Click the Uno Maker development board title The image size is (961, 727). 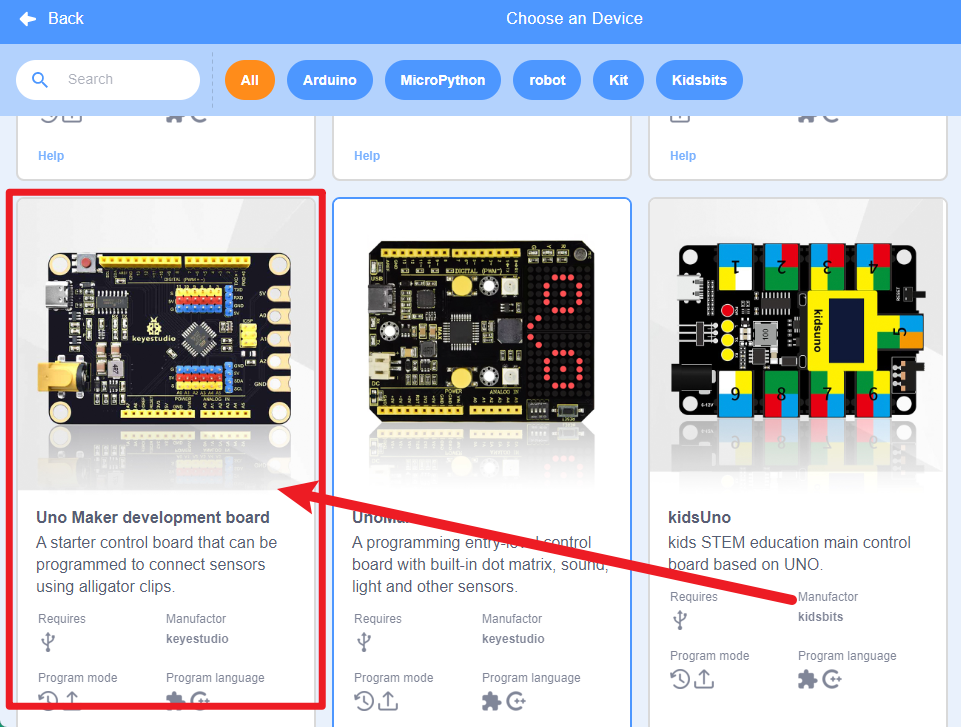pyautogui.click(x=153, y=517)
